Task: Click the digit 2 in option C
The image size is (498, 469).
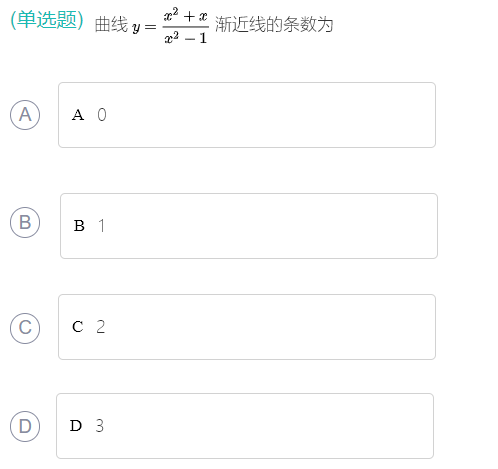Action: coord(101,327)
